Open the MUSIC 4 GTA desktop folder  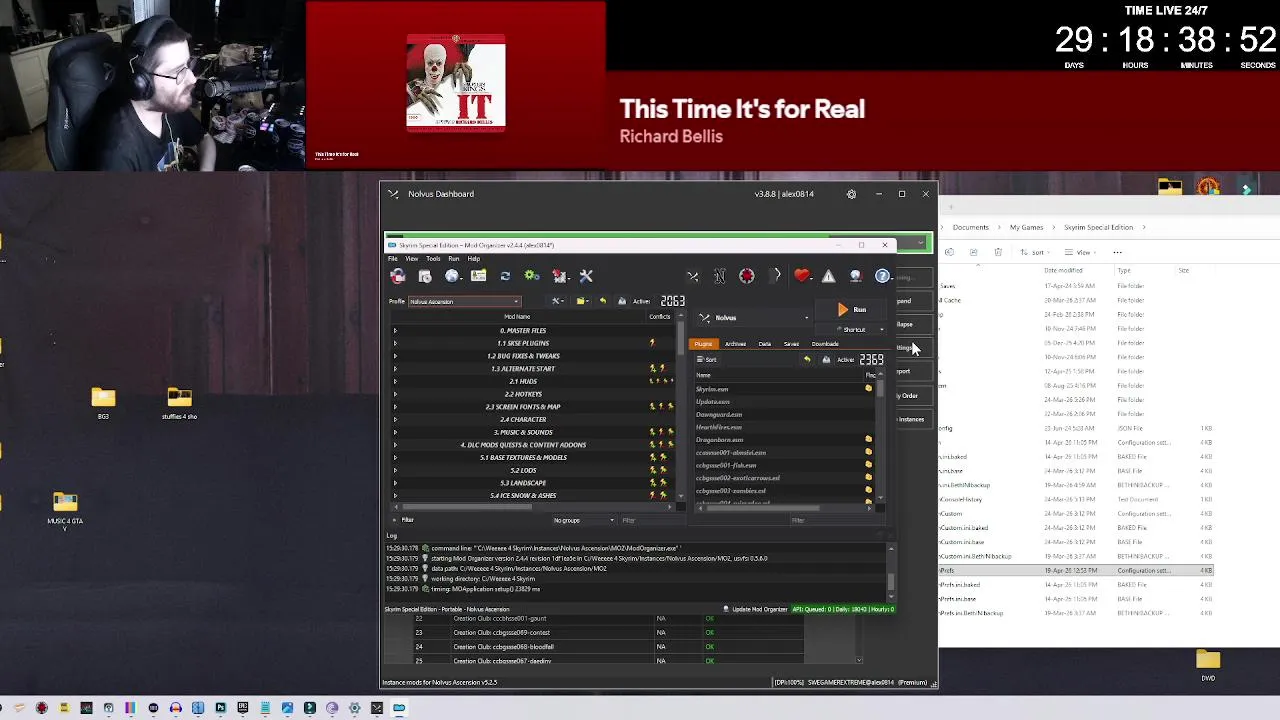65,508
